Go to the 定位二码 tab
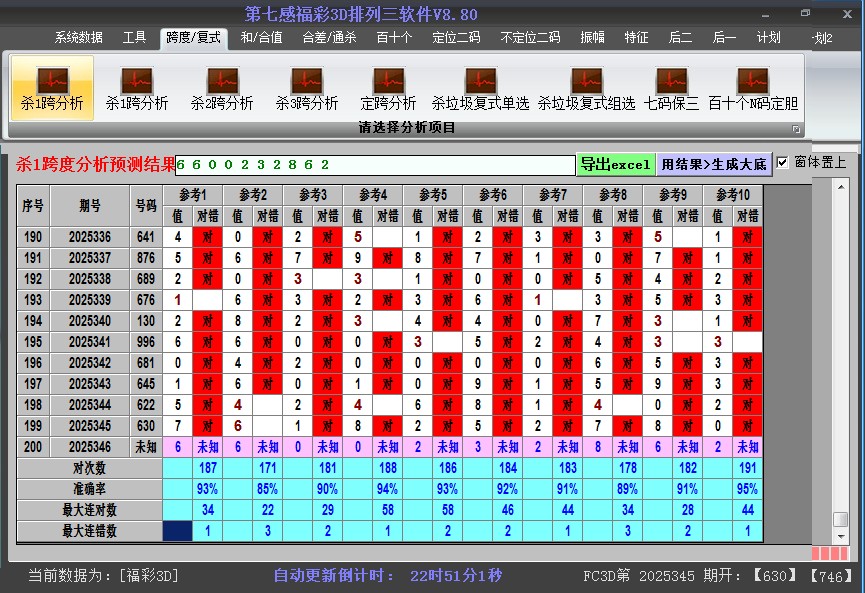Screen dimensions: 865x593 (x=456, y=38)
